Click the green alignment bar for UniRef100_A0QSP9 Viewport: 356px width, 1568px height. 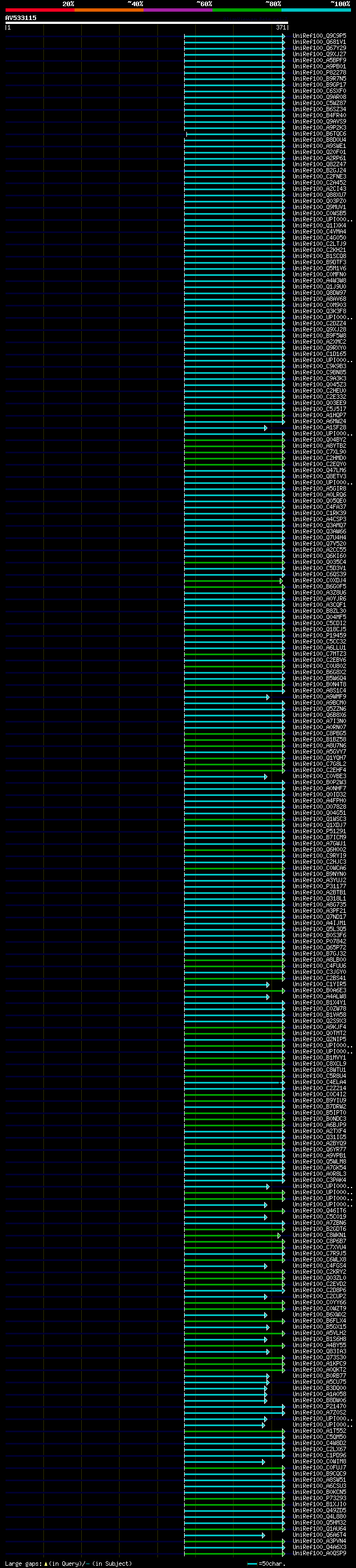click(234, 1553)
